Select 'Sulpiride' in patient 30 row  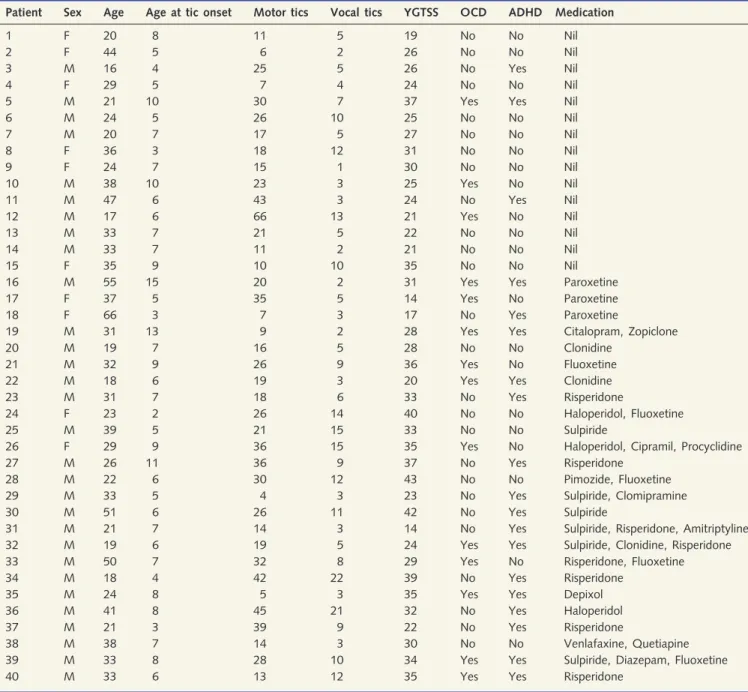pyautogui.click(x=585, y=512)
